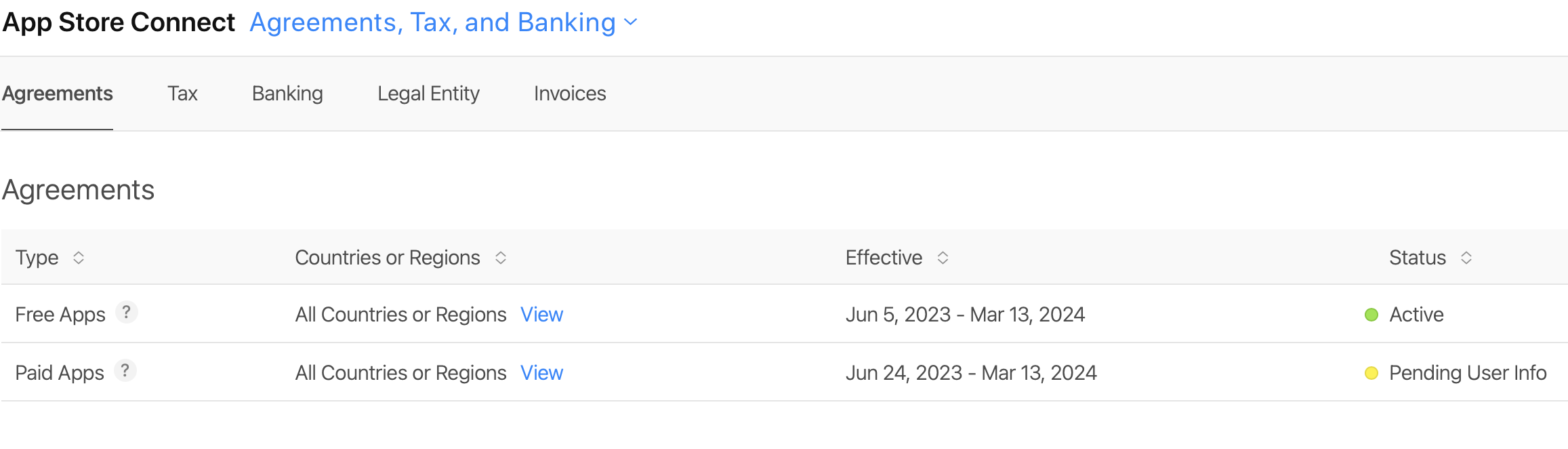
Task: Click the App Store Connect title
Action: (119, 22)
